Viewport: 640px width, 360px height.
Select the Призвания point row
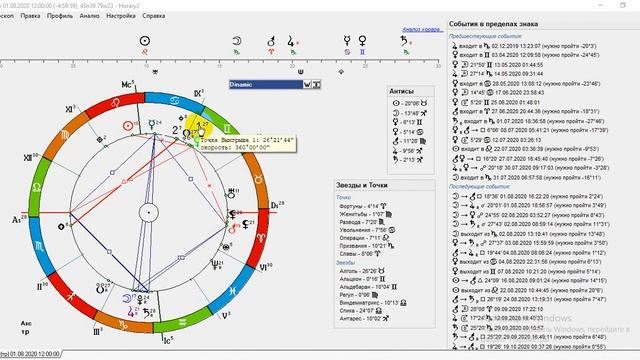coord(367,246)
